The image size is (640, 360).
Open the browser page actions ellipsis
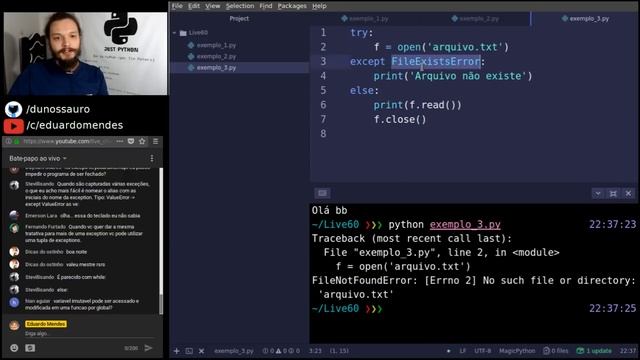click(120, 141)
